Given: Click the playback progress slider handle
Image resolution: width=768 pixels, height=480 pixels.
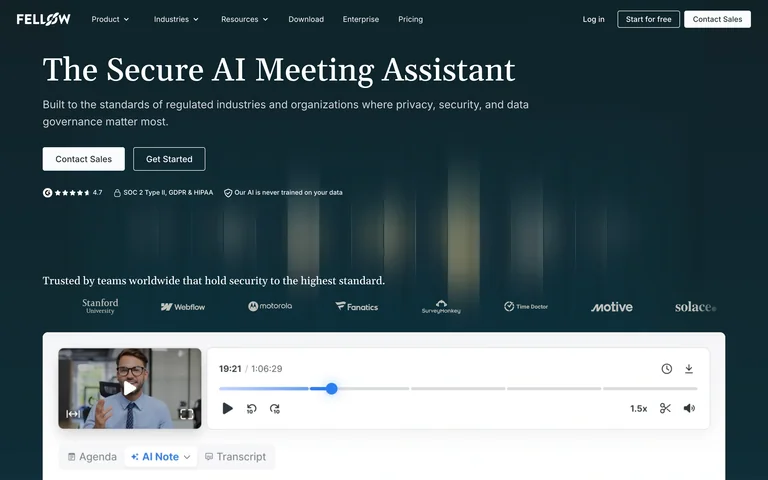Looking at the screenshot, I should (x=332, y=388).
